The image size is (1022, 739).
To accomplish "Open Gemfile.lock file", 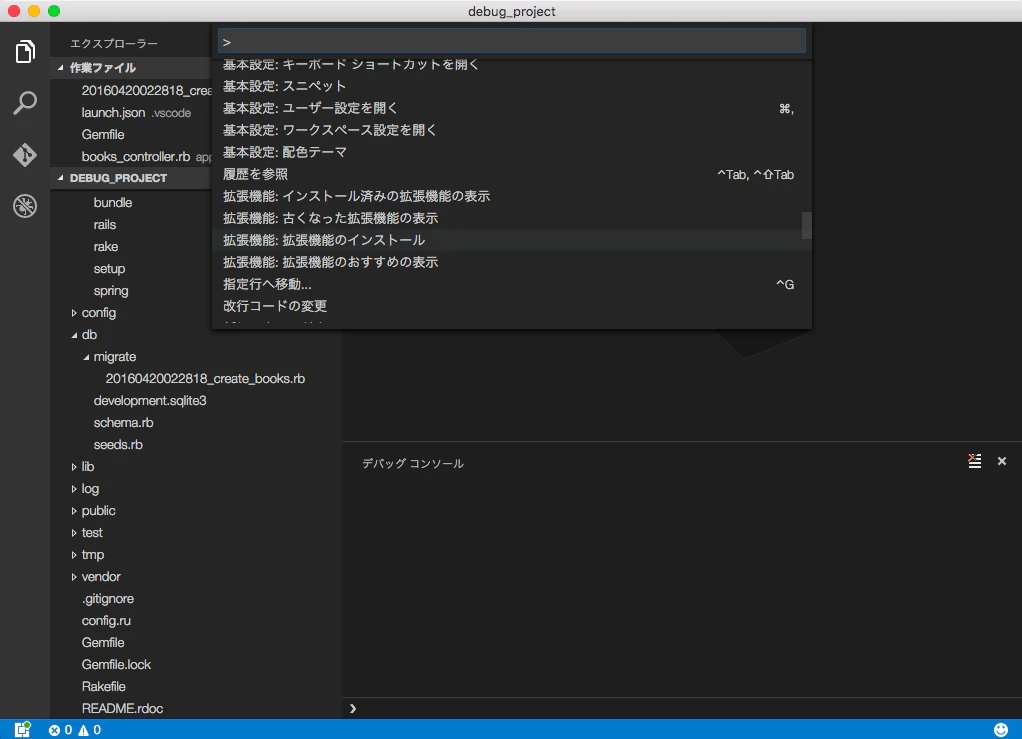I will 116,665.
